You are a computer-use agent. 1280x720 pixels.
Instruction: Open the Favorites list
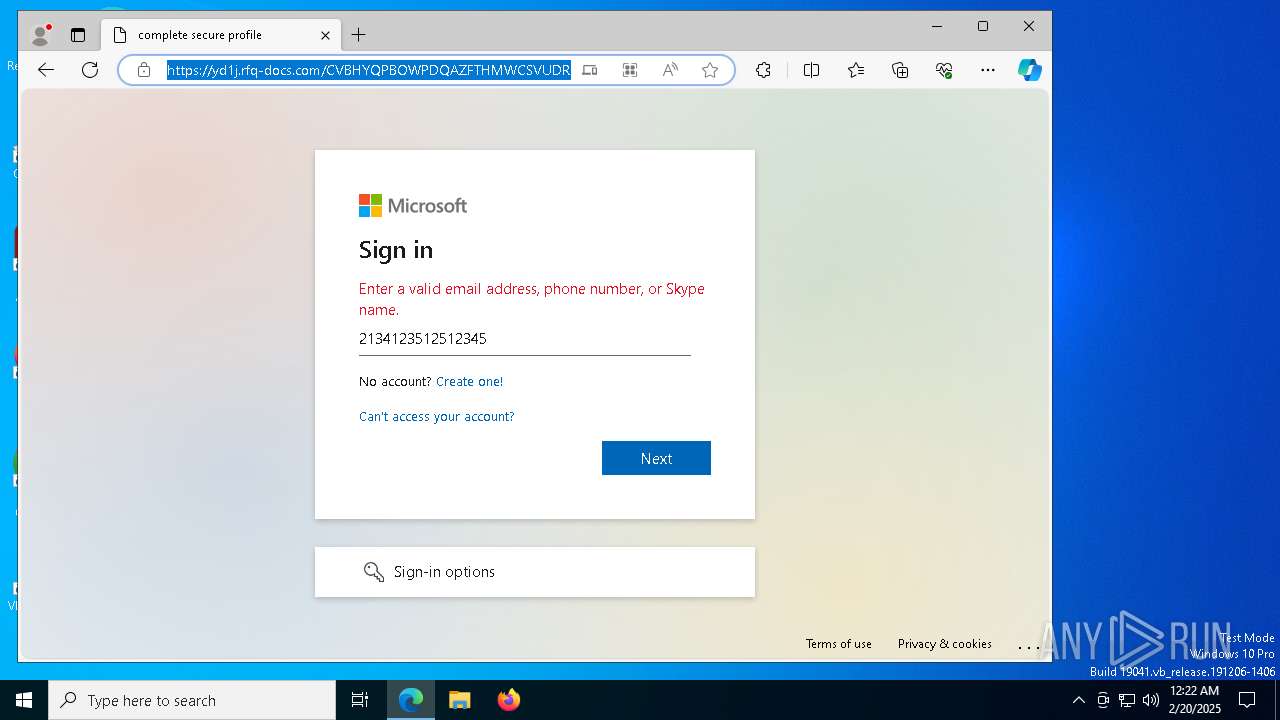point(856,70)
